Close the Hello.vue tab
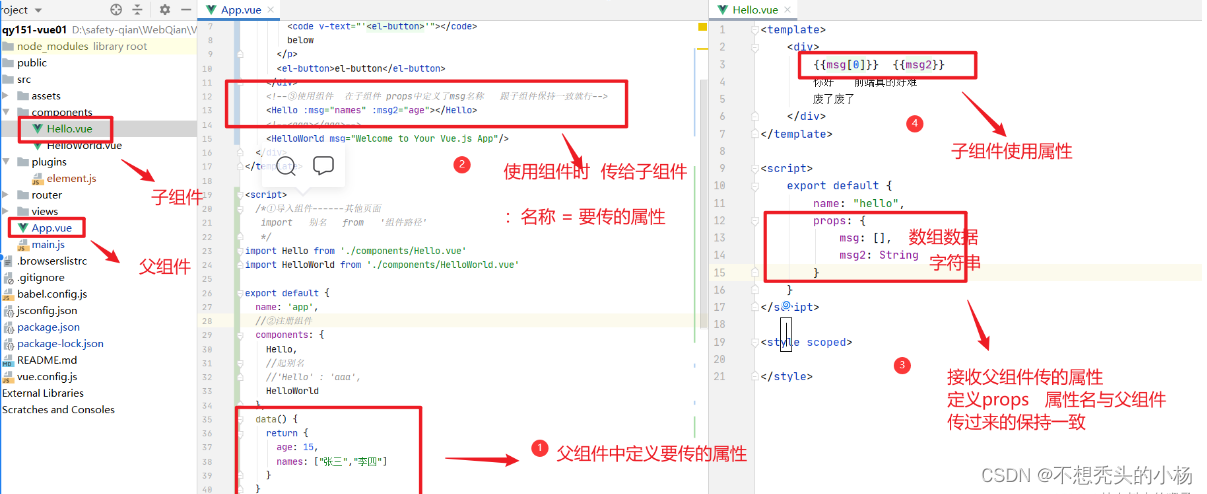 788,10
